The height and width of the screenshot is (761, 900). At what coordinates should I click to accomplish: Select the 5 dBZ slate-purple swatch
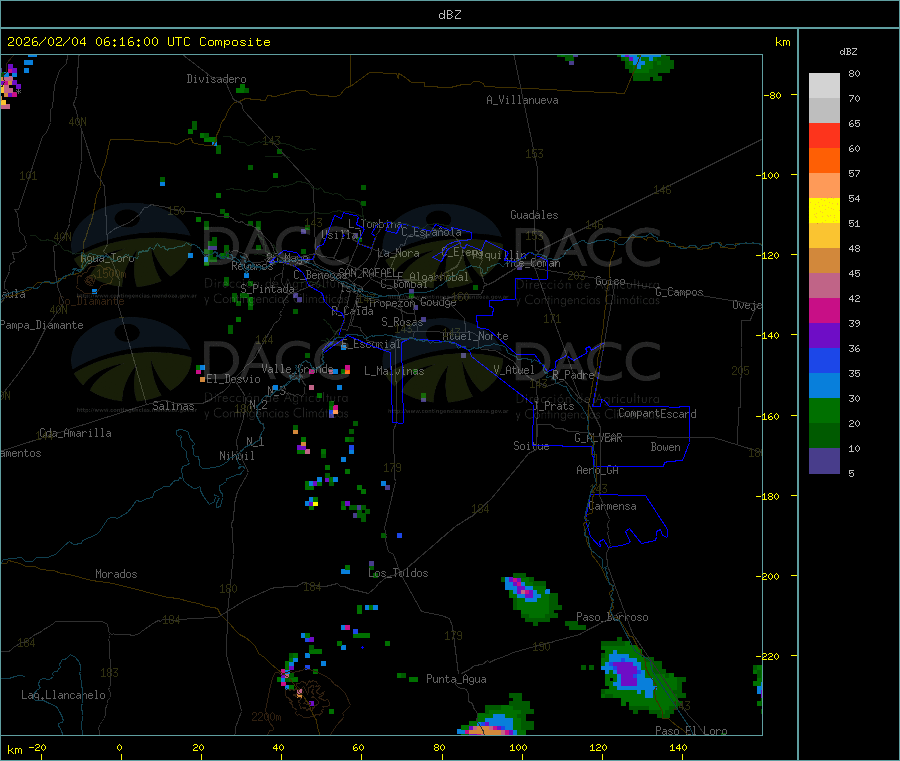[824, 461]
